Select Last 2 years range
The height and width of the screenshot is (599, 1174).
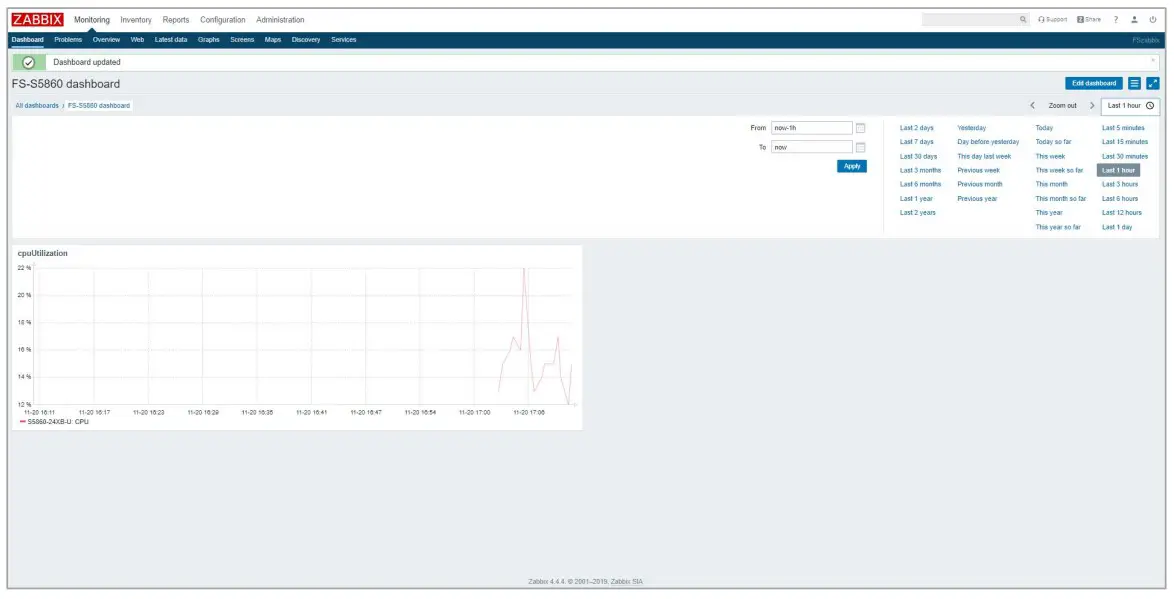tap(917, 213)
